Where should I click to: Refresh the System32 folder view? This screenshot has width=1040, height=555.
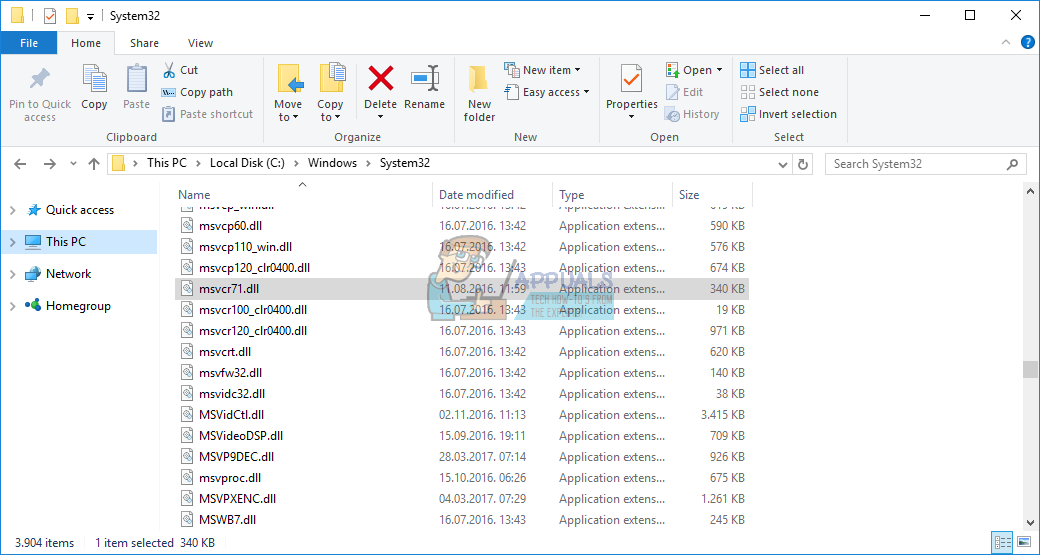[x=803, y=164]
